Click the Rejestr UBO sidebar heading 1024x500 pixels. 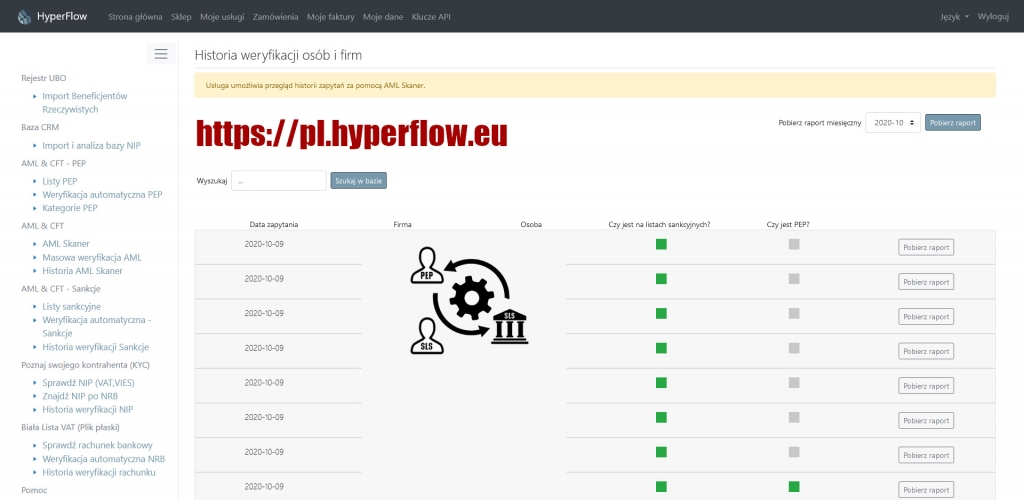pos(44,78)
